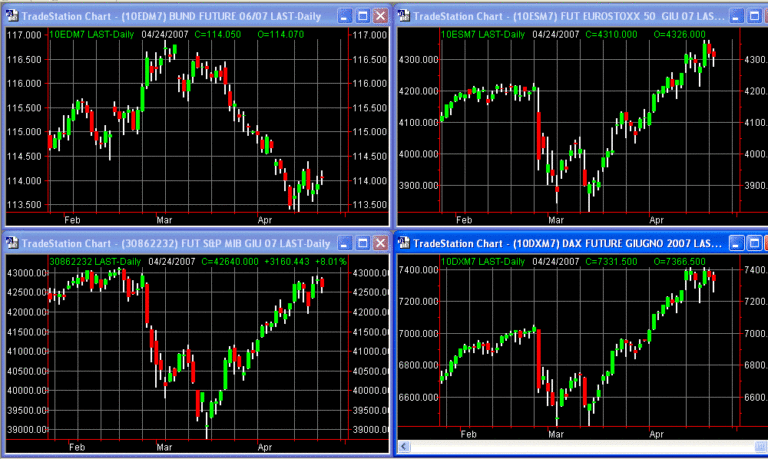
Task: Close the BUND FUTURE 06/07 chart window
Action: click(380, 16)
